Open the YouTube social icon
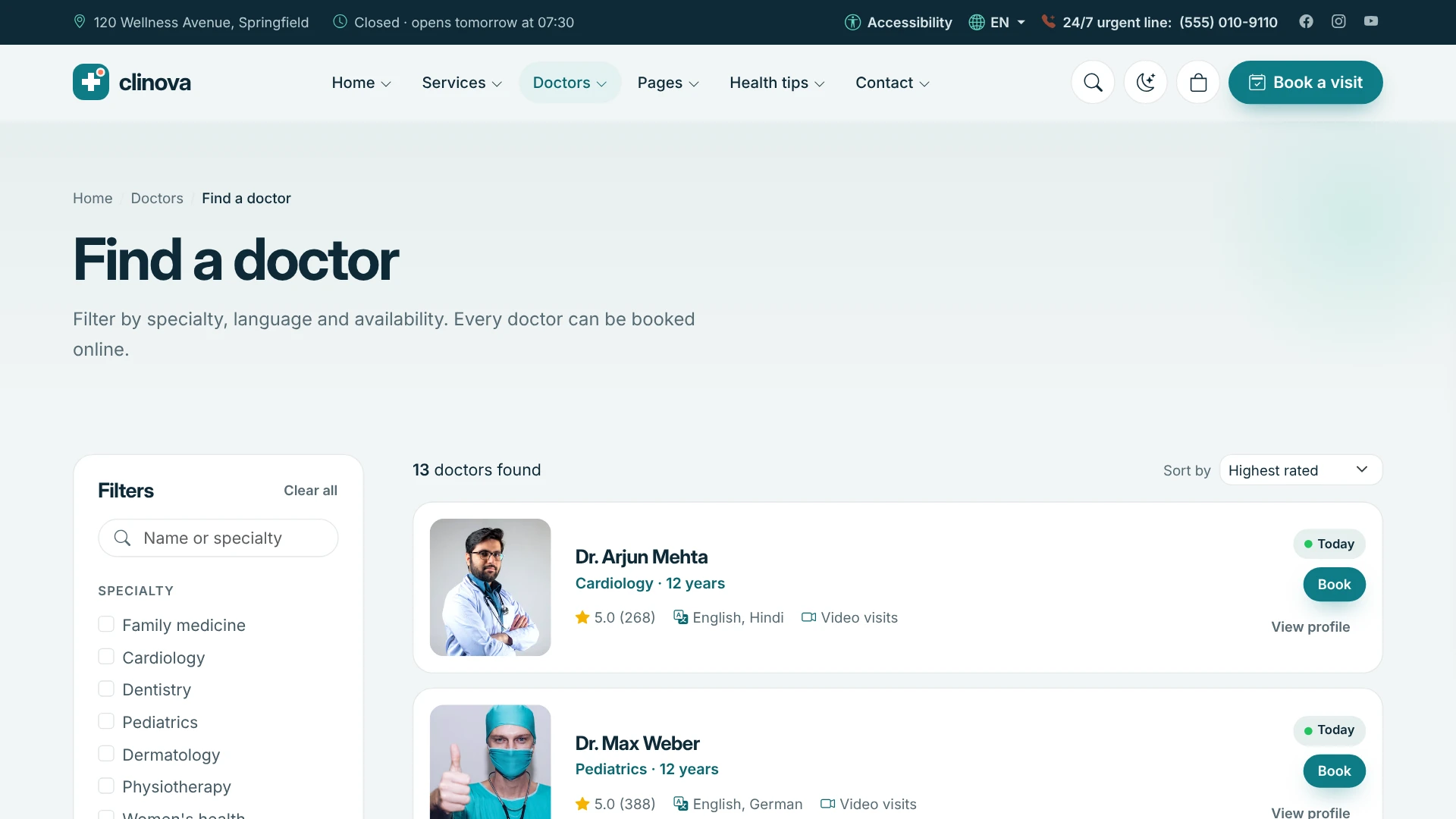Viewport: 1456px width, 819px height. click(x=1371, y=21)
